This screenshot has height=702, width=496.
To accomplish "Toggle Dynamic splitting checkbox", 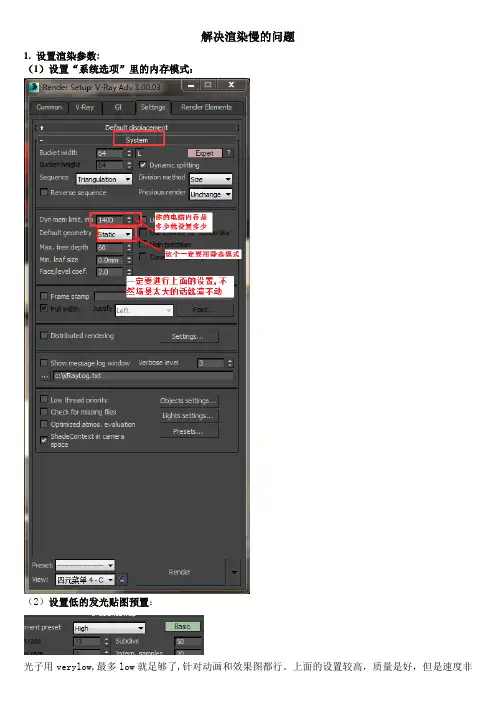I will (x=143, y=165).
